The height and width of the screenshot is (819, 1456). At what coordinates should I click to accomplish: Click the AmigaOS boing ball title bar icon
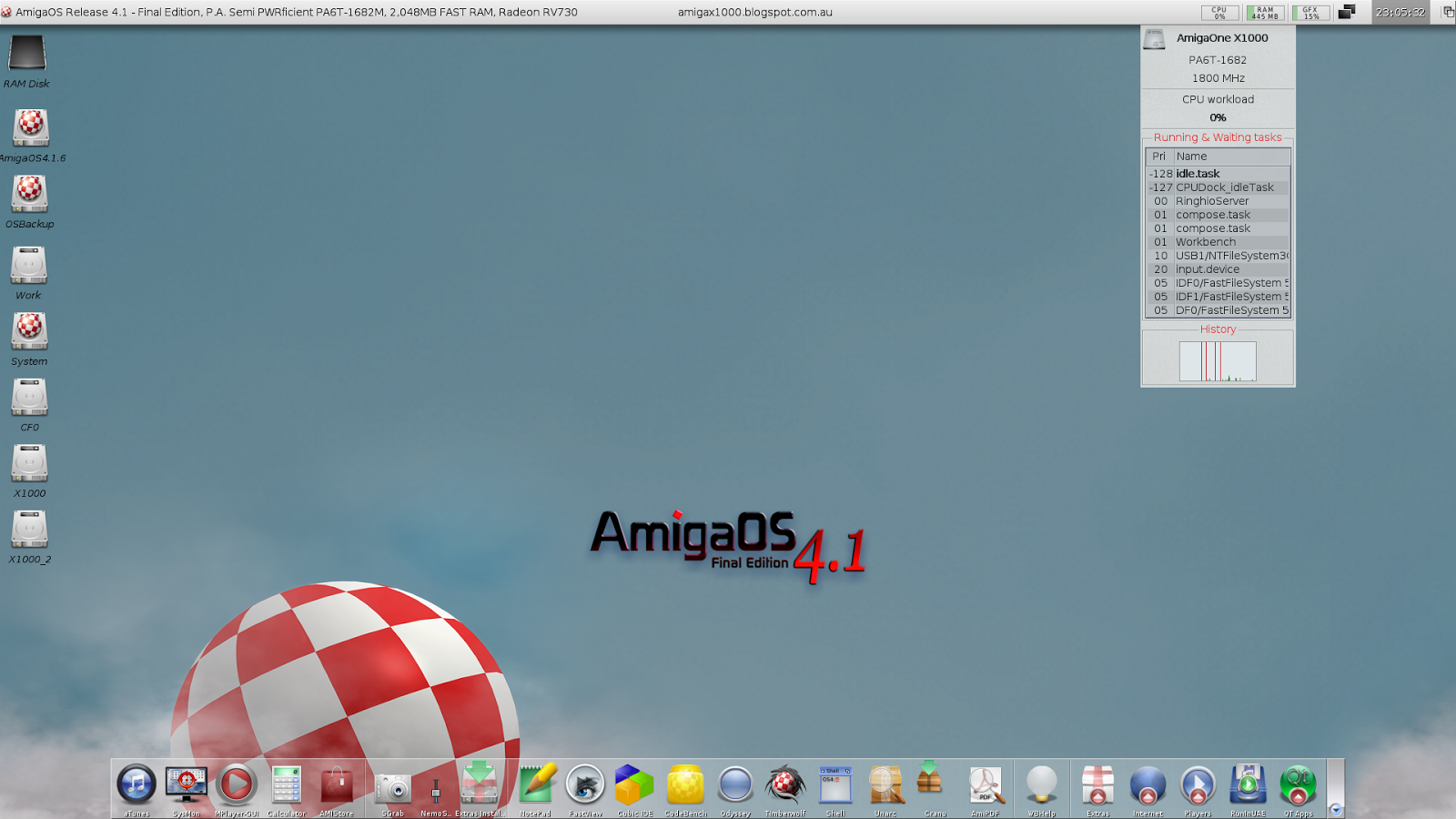(x=6, y=12)
